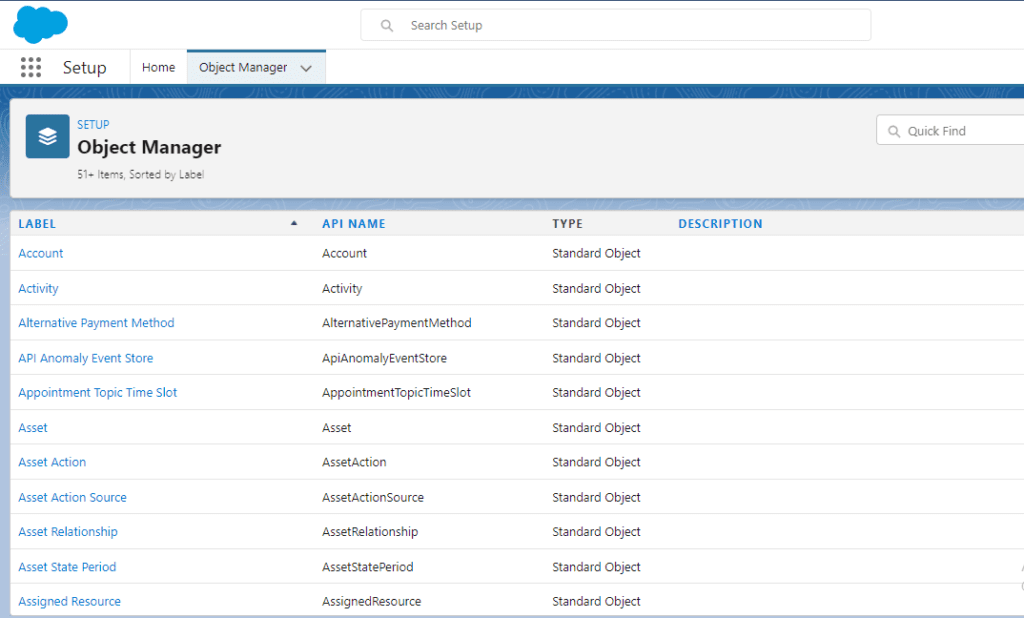Open the Asset State Period object link

(x=67, y=567)
